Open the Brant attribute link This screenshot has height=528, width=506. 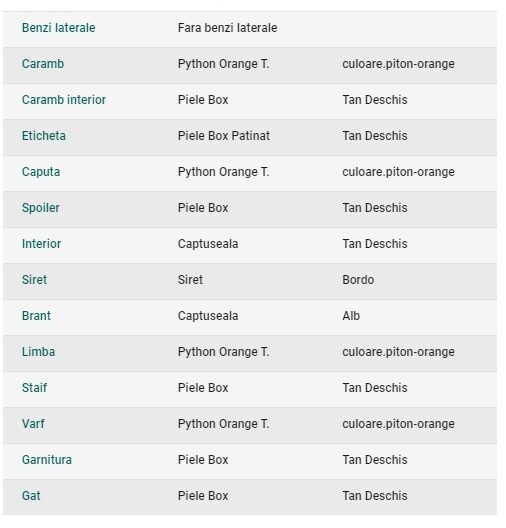coord(36,316)
